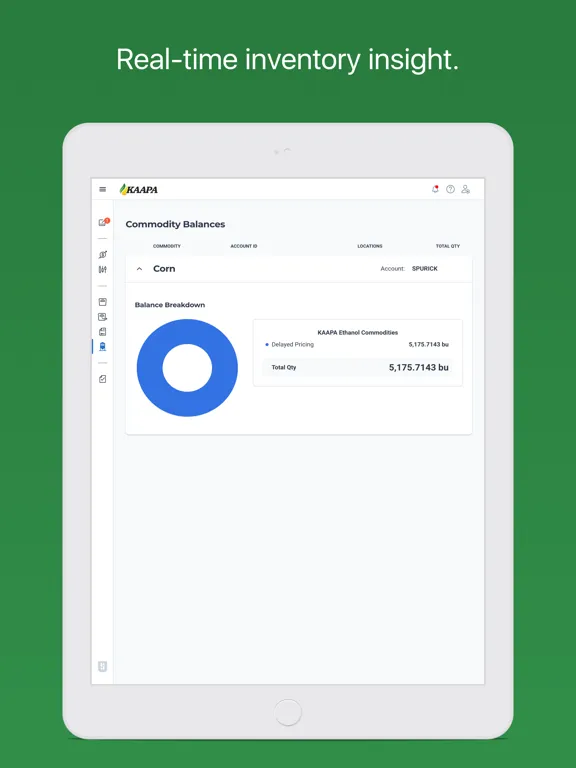Click the blue donut chart ring

click(x=149, y=368)
